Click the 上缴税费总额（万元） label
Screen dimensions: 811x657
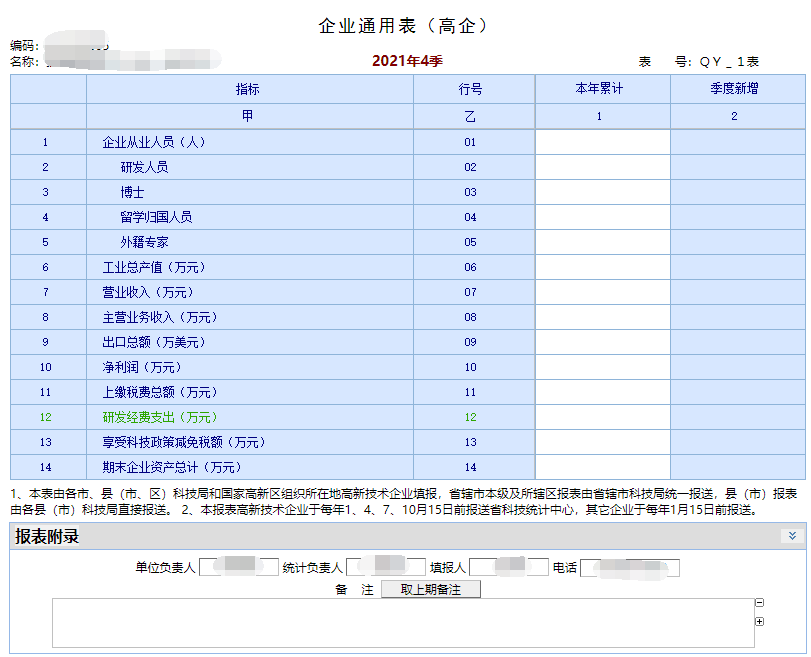(x=160, y=392)
